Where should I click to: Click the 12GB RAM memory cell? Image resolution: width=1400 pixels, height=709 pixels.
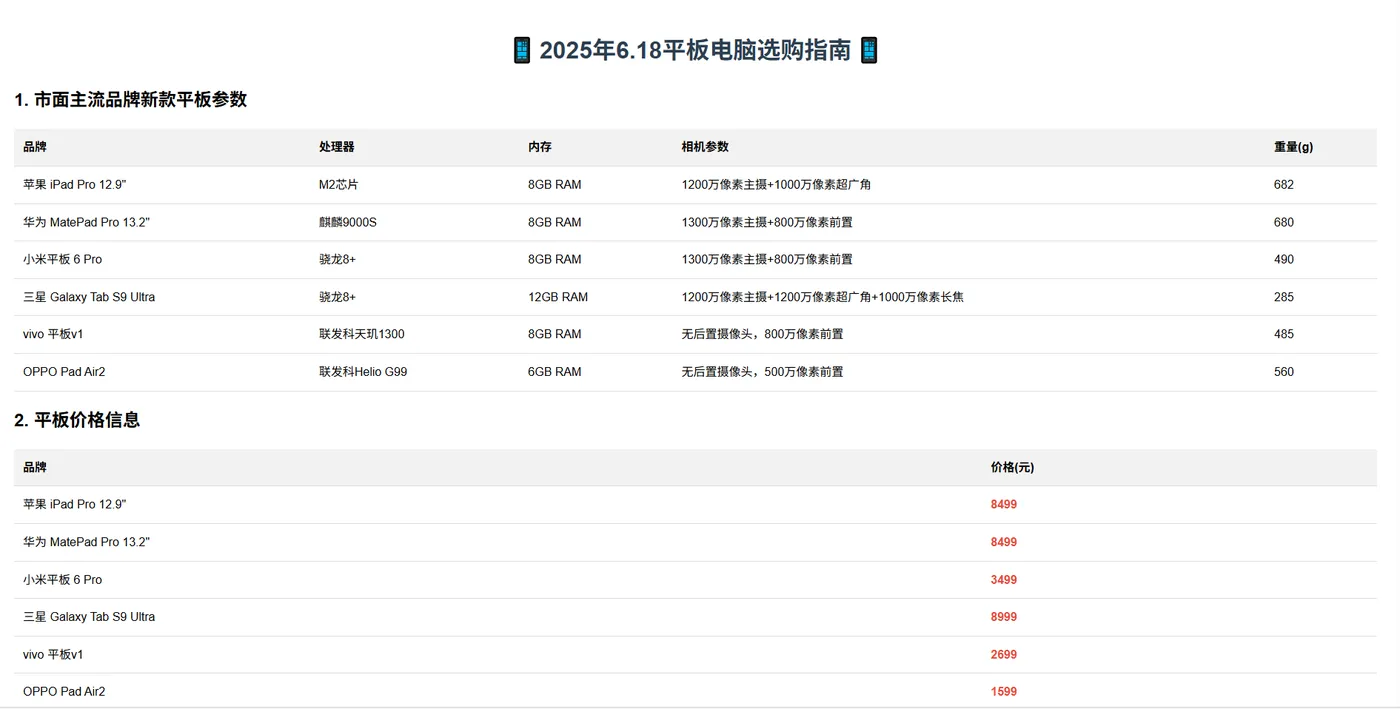558,297
